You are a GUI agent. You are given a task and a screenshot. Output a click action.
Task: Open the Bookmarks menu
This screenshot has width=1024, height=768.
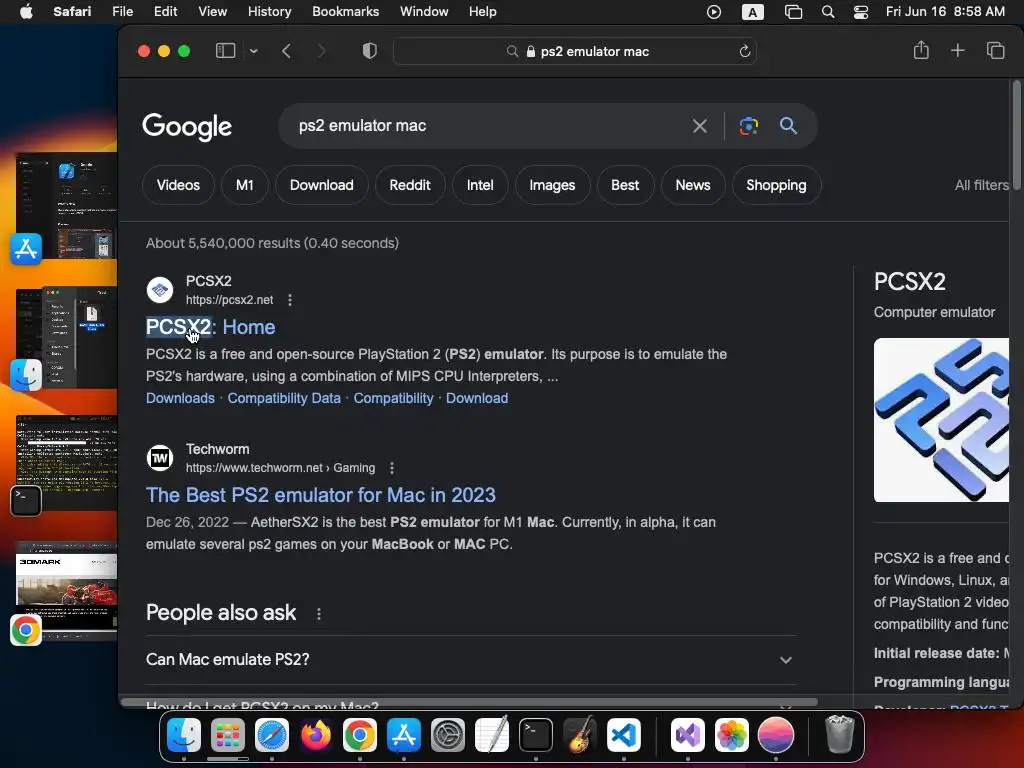345,11
